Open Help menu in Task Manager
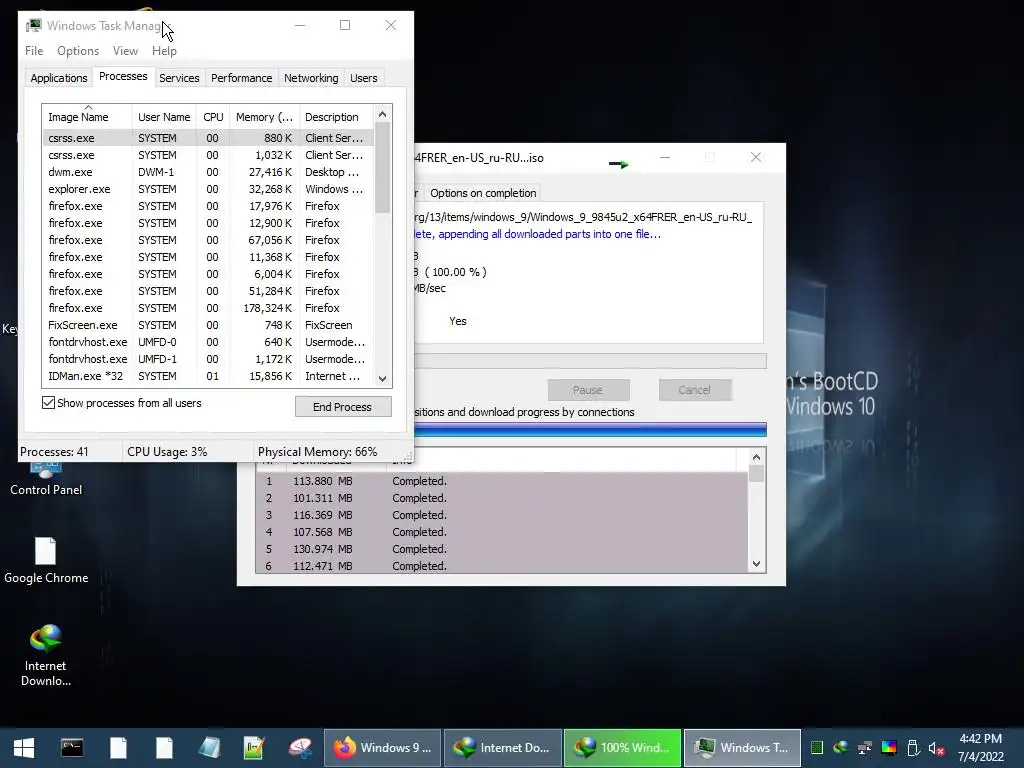 pos(164,51)
